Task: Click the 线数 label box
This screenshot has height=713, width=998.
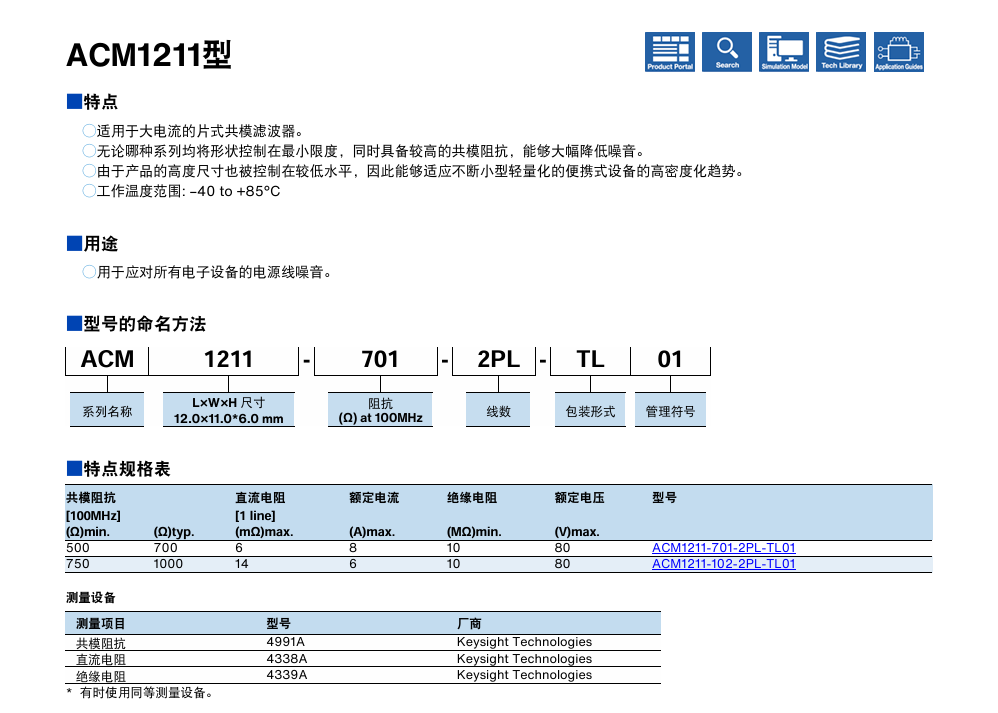Action: click(498, 410)
